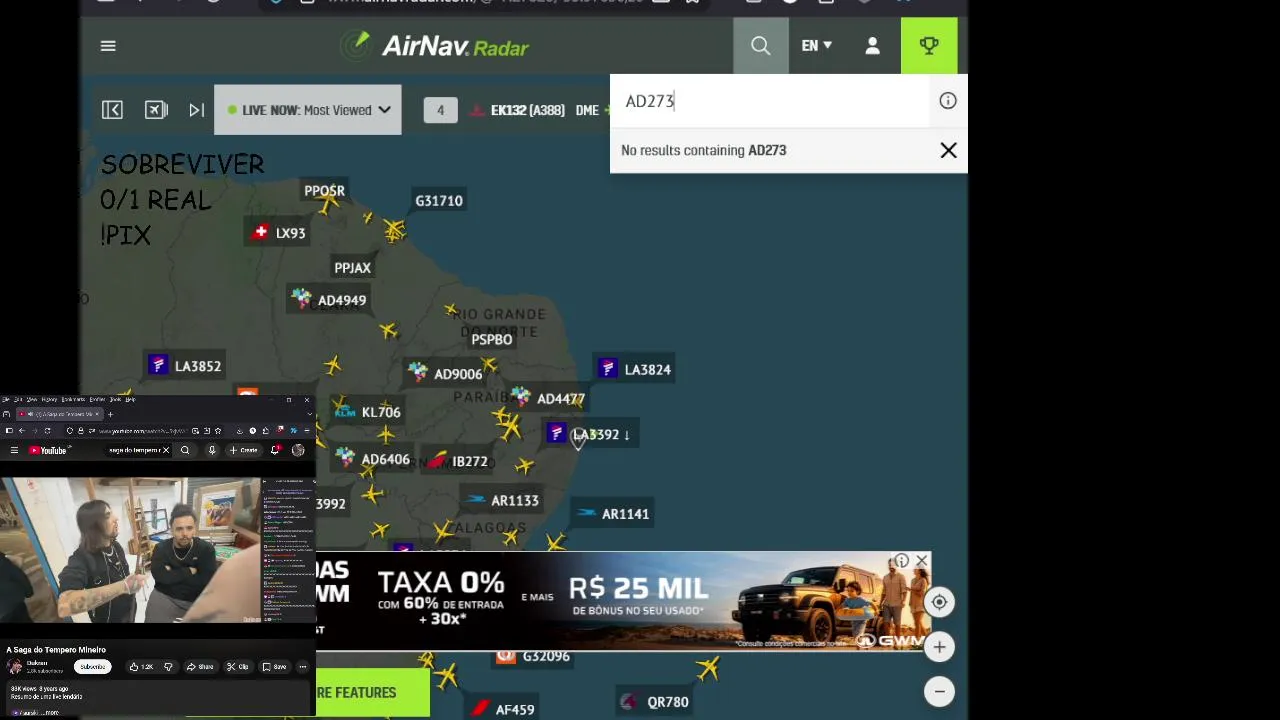
Task: Dismiss the No results message
Action: [948, 151]
